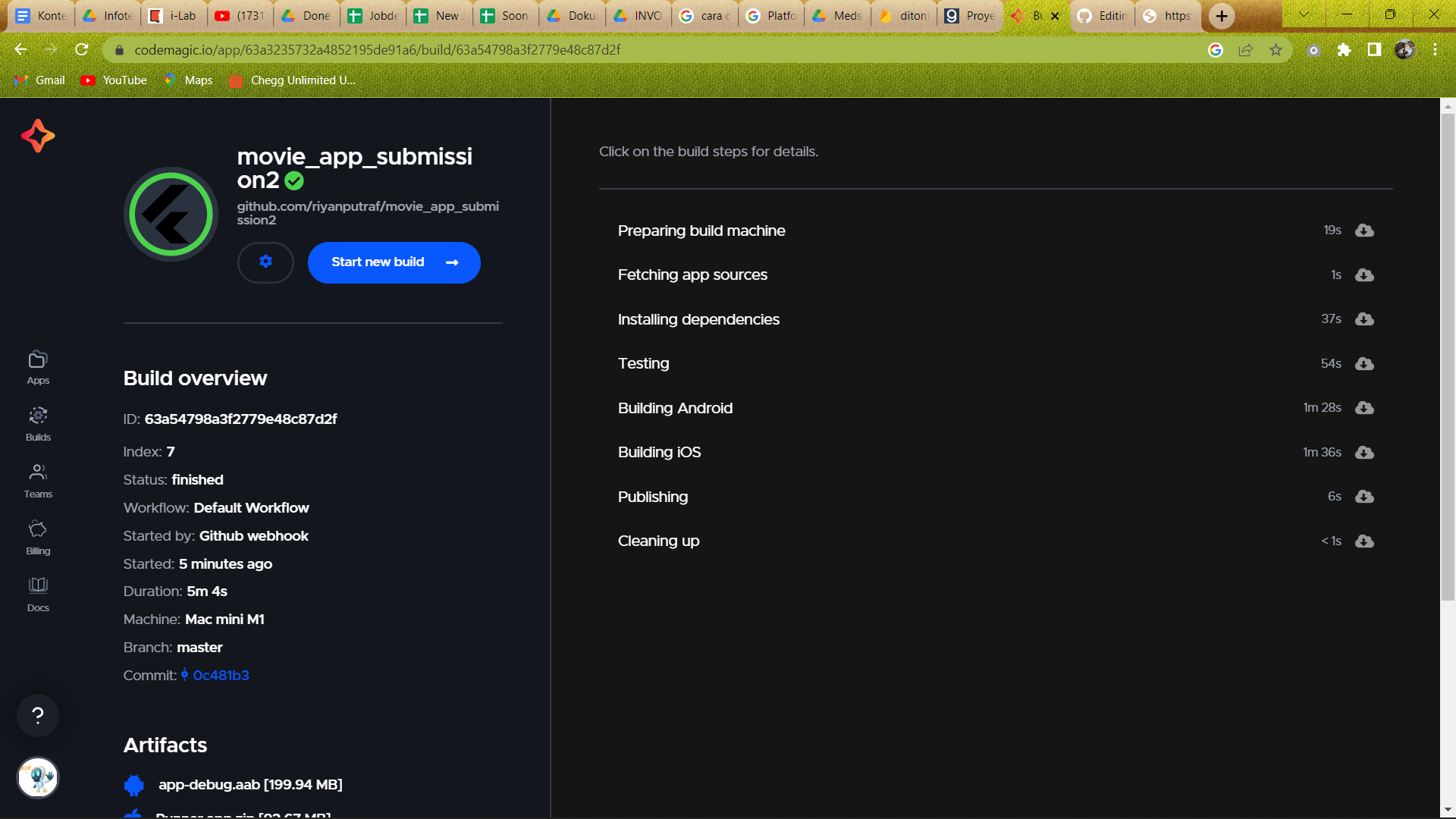Switch to the Platfo browser tab
The width and height of the screenshot is (1456, 819).
773,16
